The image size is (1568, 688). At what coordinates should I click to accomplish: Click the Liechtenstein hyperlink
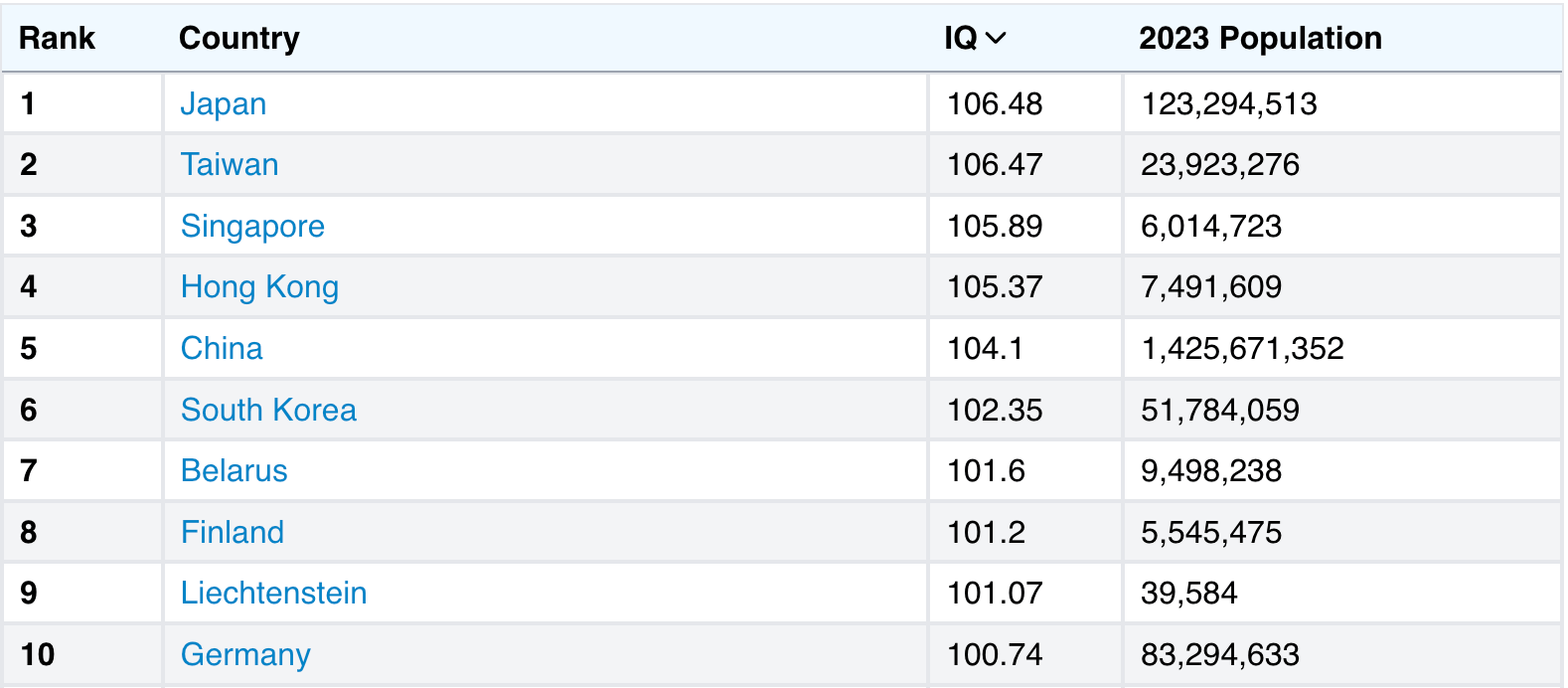point(274,593)
